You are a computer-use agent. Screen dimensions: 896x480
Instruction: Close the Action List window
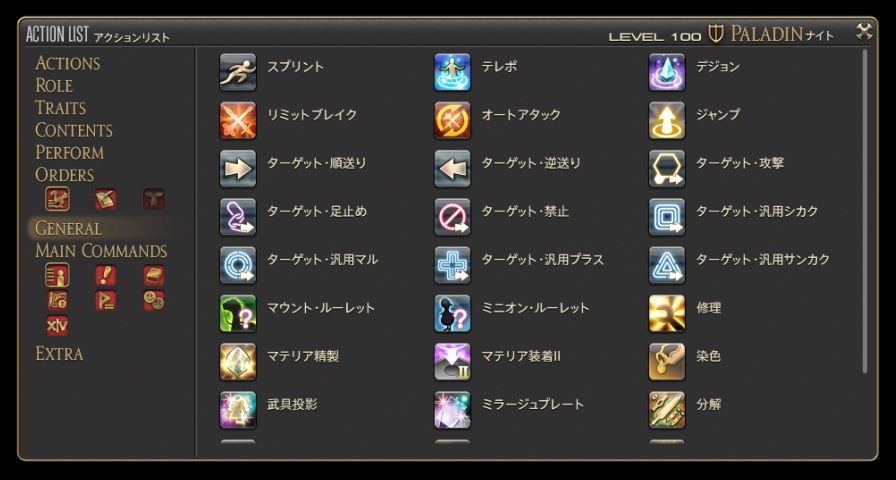click(864, 32)
